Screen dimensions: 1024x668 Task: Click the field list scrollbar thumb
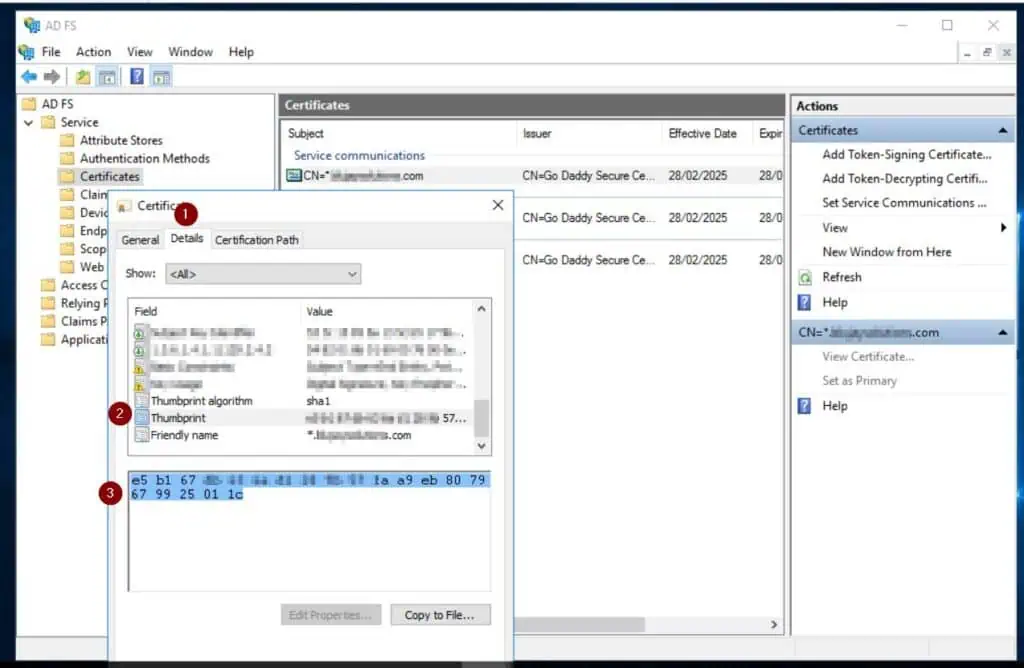tap(481, 418)
